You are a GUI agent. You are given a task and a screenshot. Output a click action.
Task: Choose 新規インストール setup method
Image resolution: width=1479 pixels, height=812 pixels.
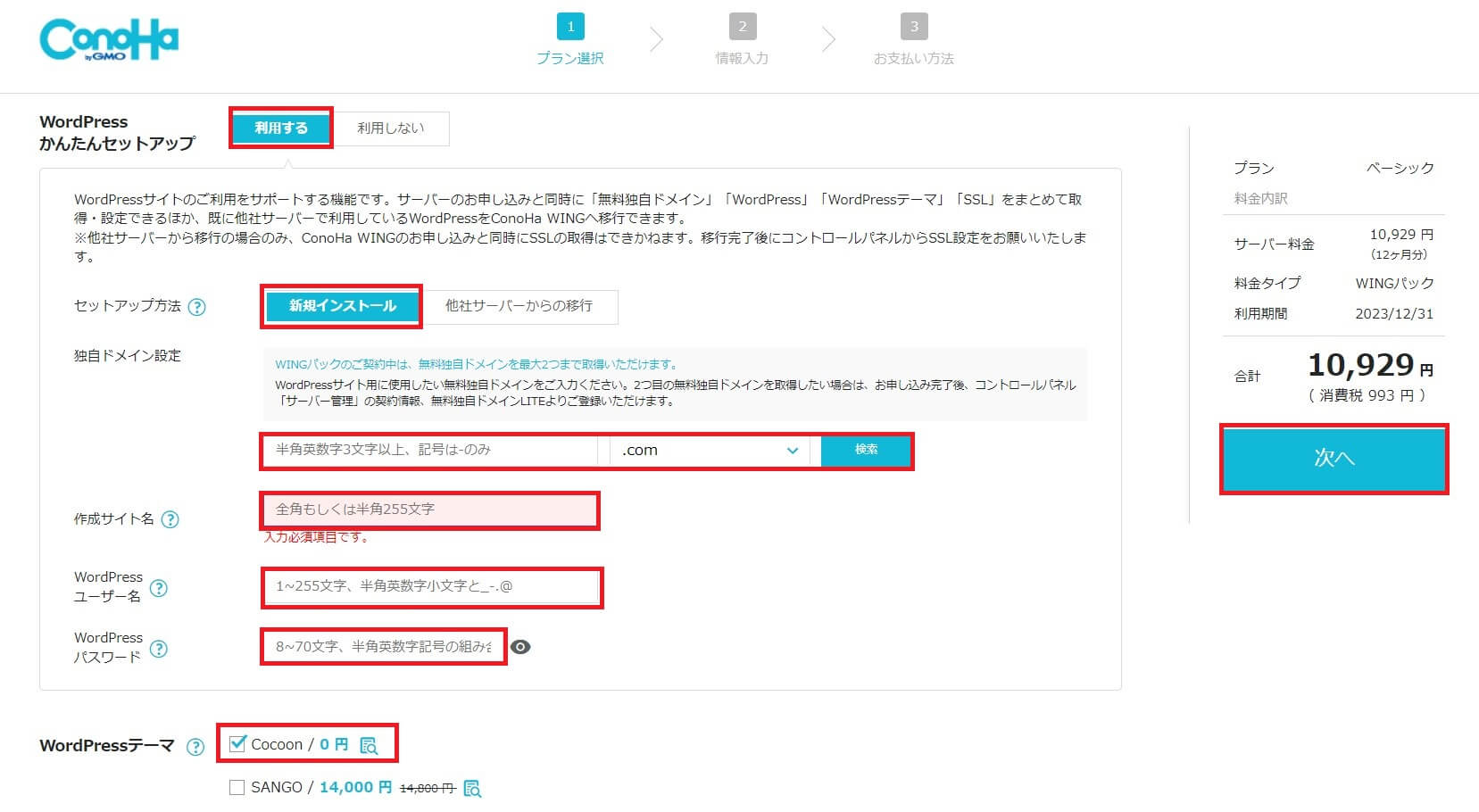click(x=342, y=306)
